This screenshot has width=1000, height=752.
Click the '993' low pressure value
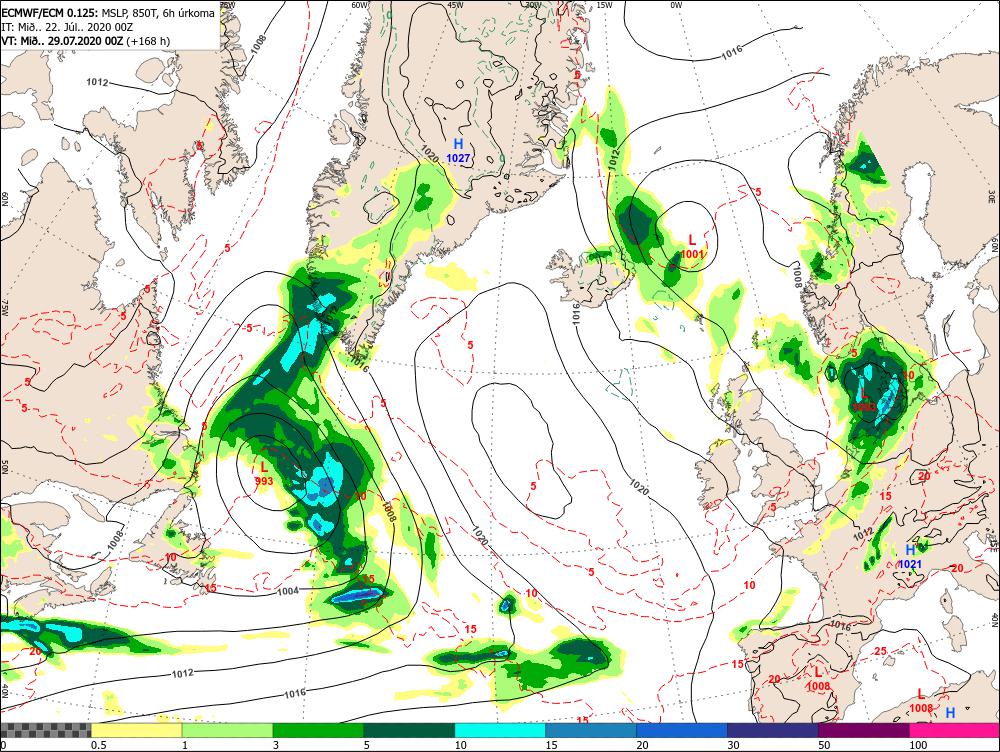point(263,481)
